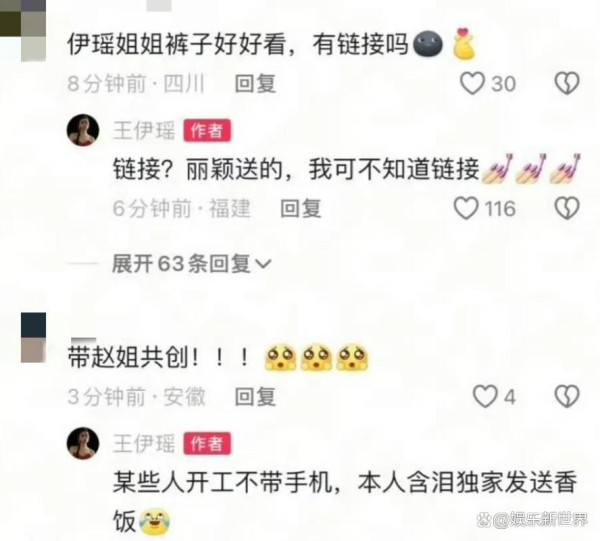This screenshot has height=541, width=600.
Task: Like the Anhui comment with 4 likes
Action: pyautogui.click(x=485, y=396)
